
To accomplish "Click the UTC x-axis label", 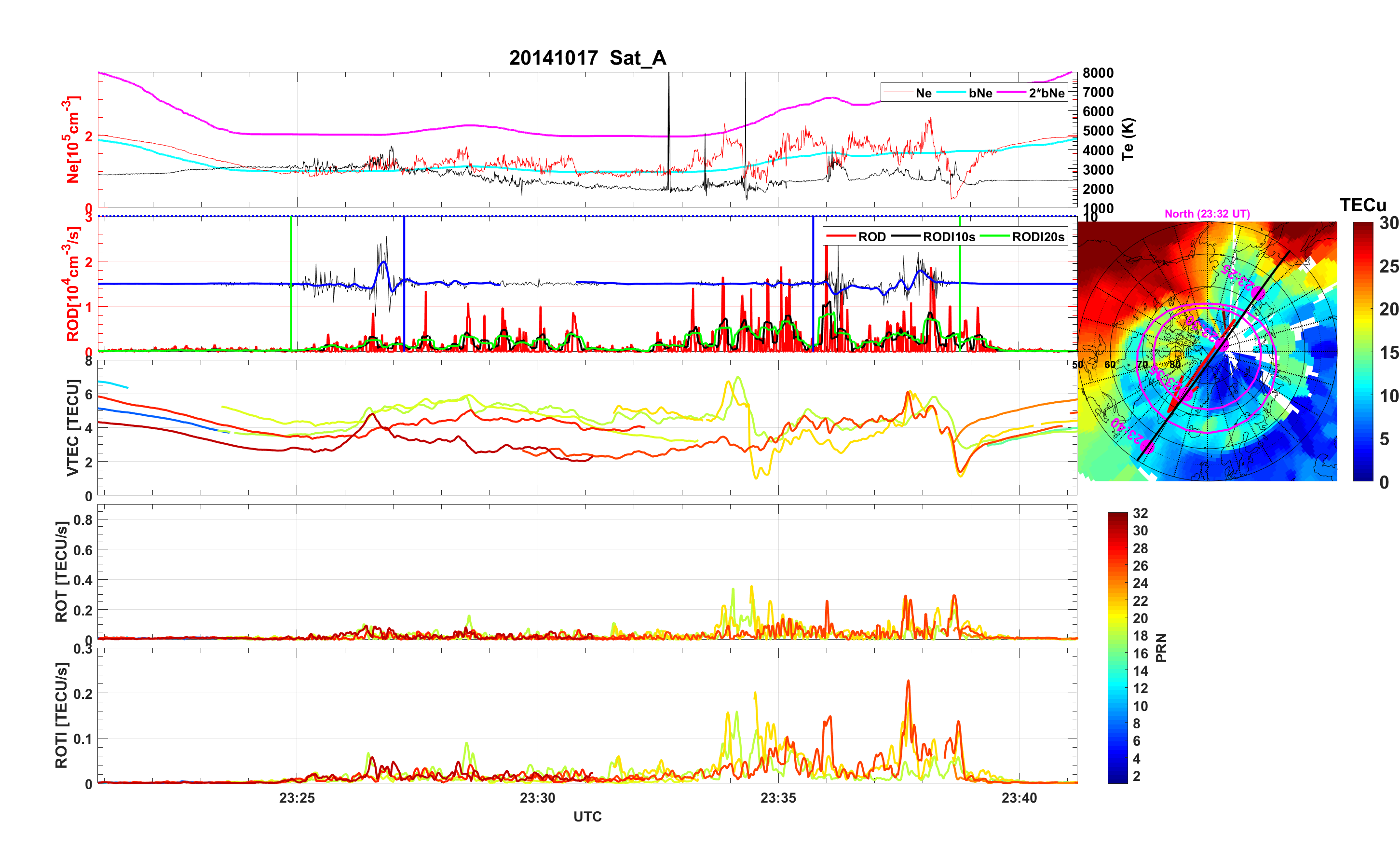I will coord(587,817).
